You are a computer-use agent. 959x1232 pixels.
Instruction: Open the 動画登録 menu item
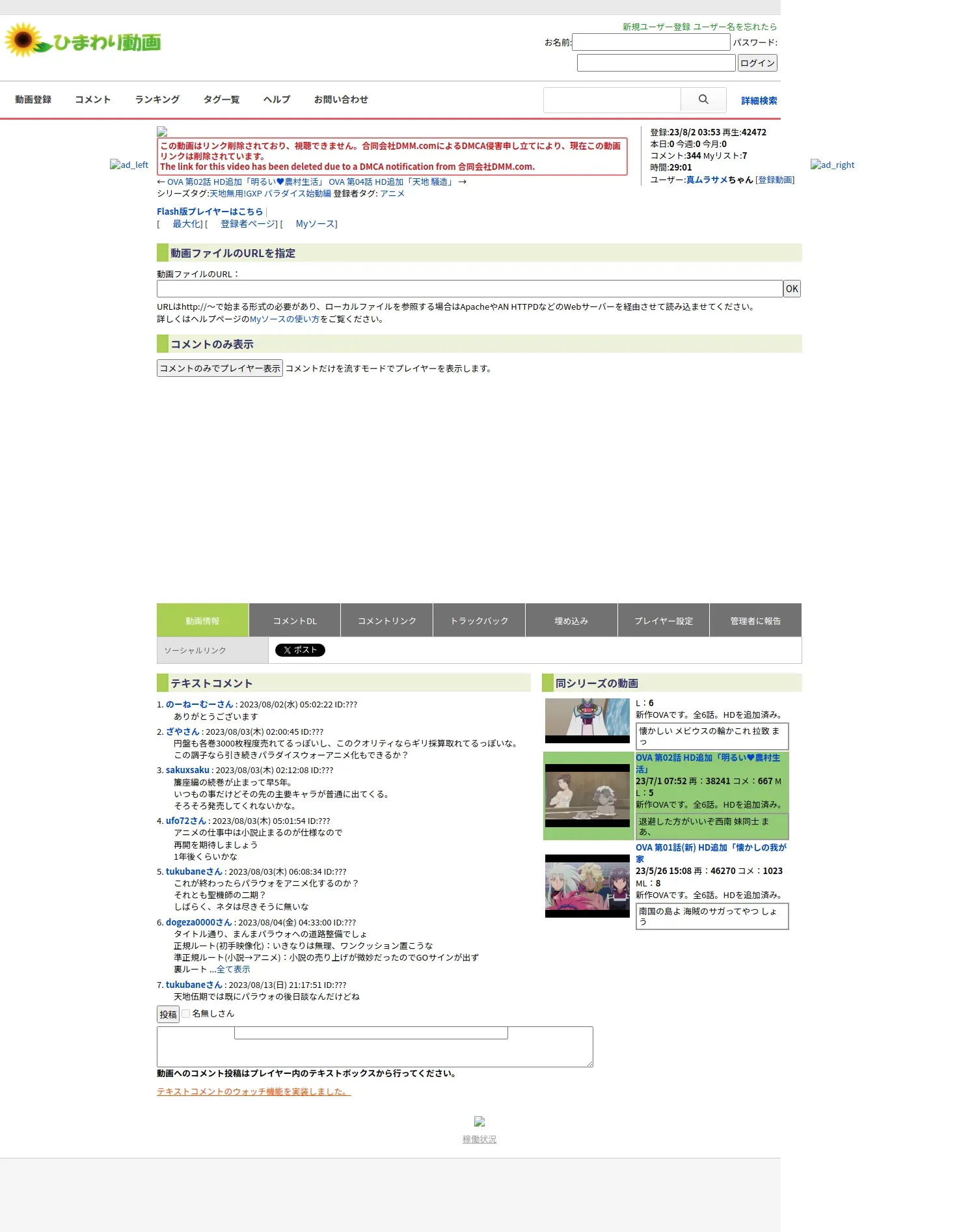point(33,100)
